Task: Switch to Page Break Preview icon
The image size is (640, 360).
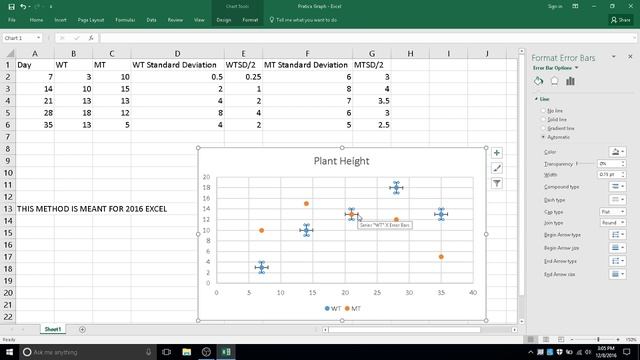Action: (561, 340)
